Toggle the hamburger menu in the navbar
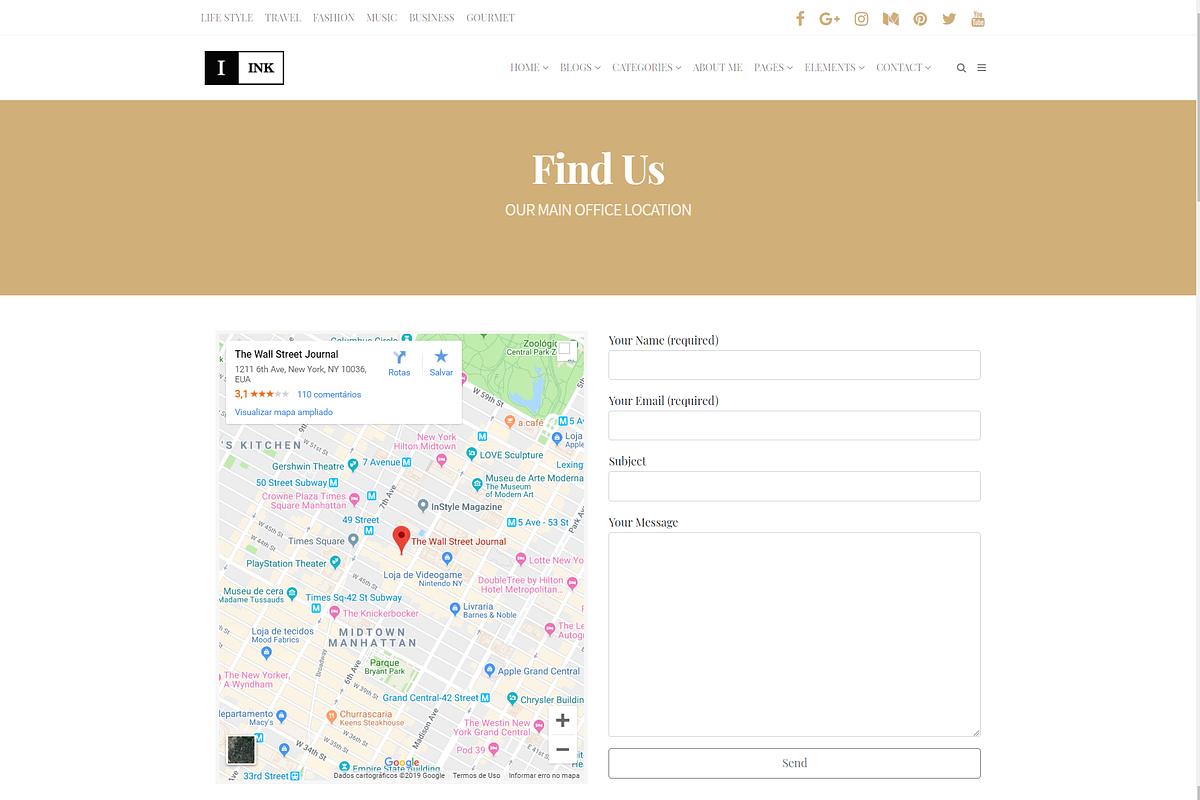 981,67
